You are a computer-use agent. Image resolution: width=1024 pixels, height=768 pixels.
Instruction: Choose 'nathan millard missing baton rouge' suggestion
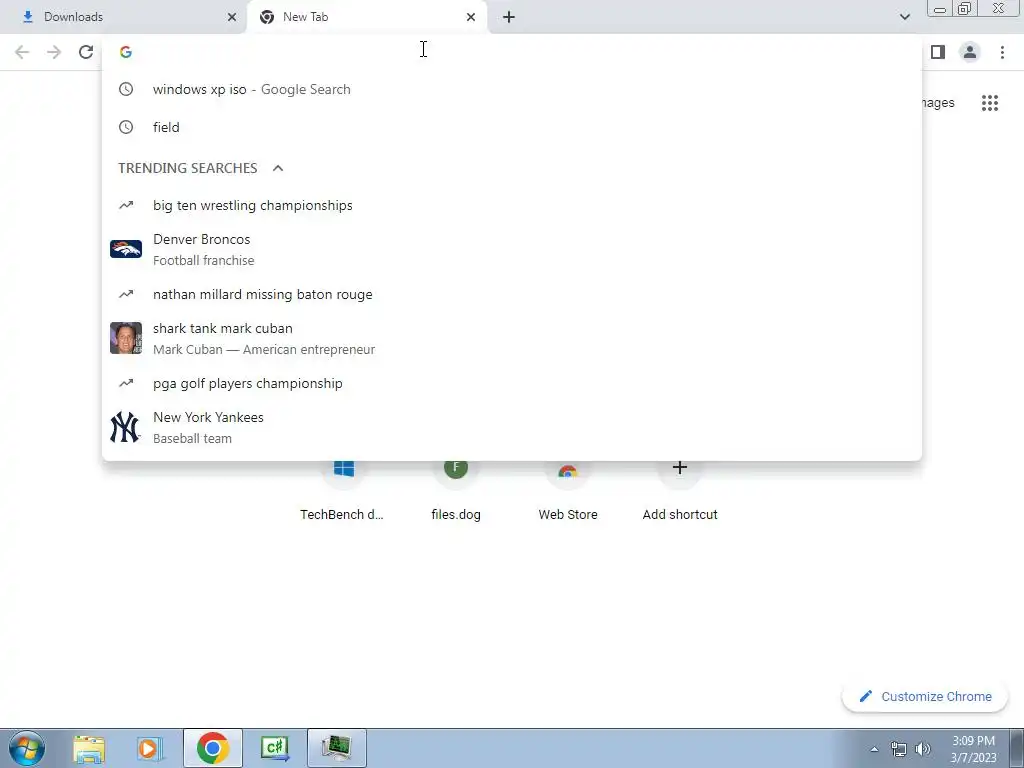[x=512, y=295]
